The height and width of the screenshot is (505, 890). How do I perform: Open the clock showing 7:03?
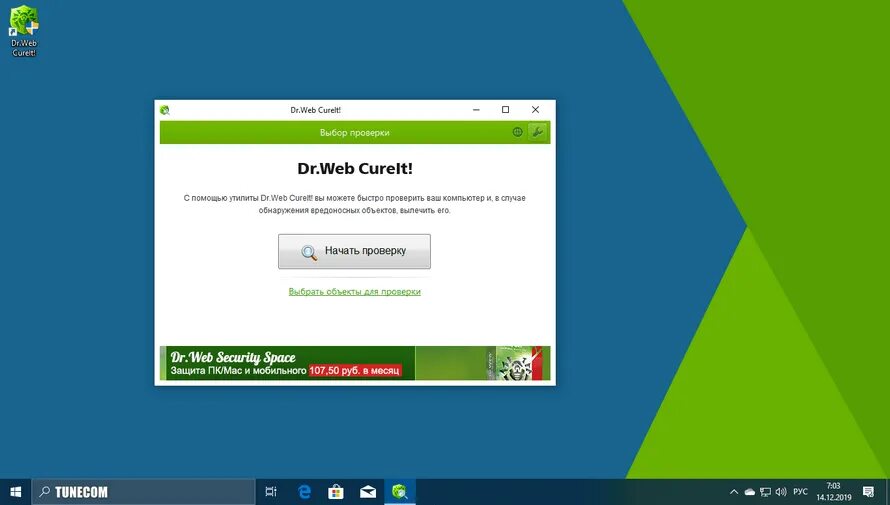click(834, 492)
